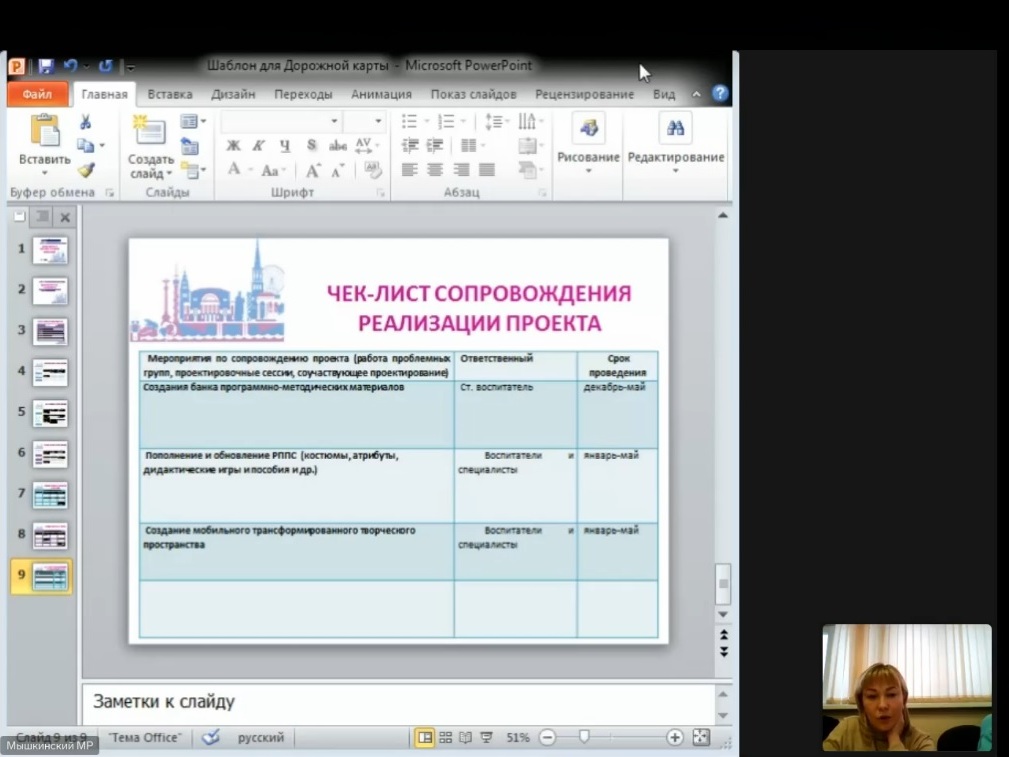This screenshot has height=757, width=1009.
Task: Switch to the Переходы tab
Action: pyautogui.click(x=303, y=94)
